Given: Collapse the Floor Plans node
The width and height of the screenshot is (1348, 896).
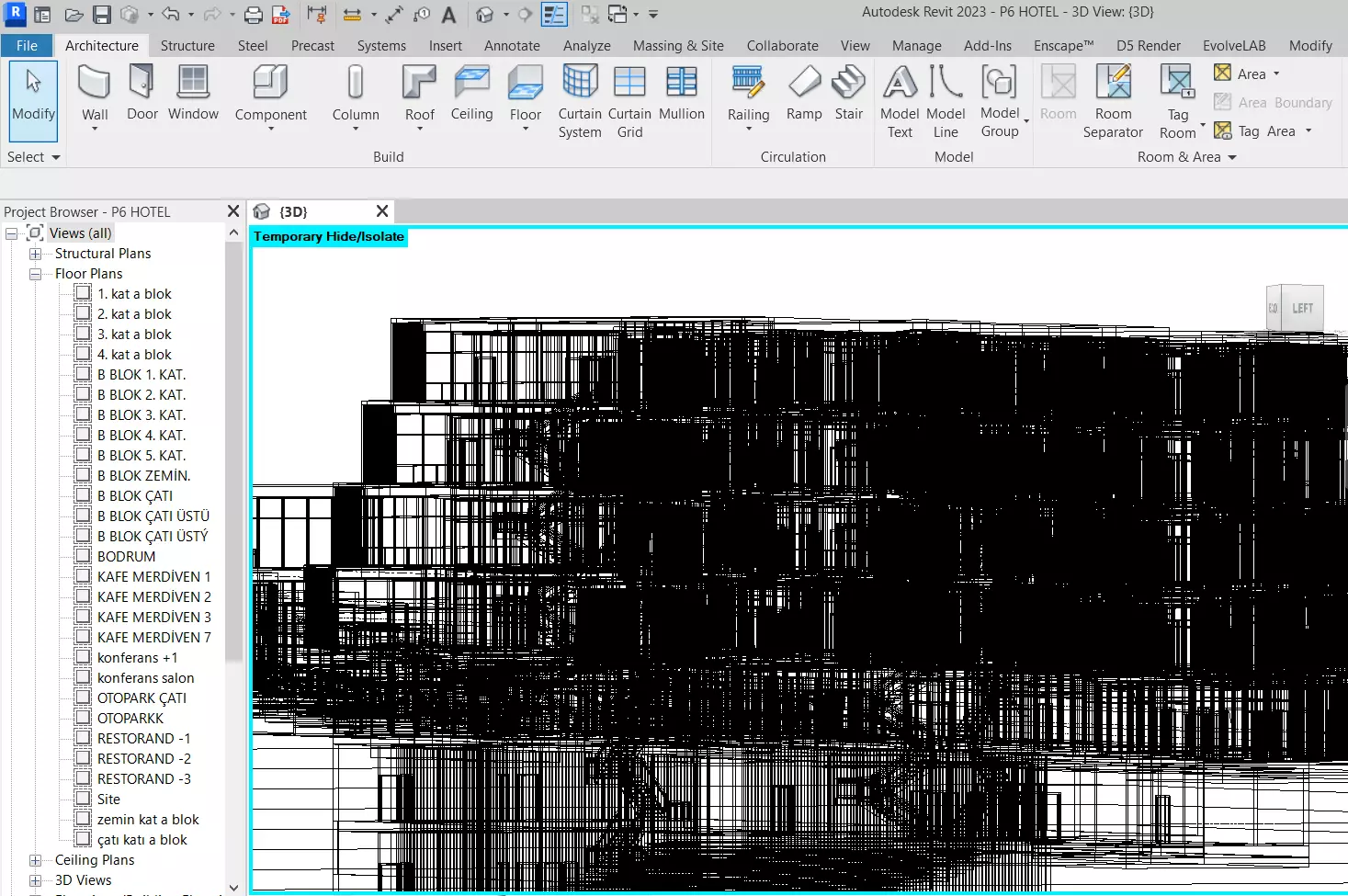Looking at the screenshot, I should pos(35,274).
